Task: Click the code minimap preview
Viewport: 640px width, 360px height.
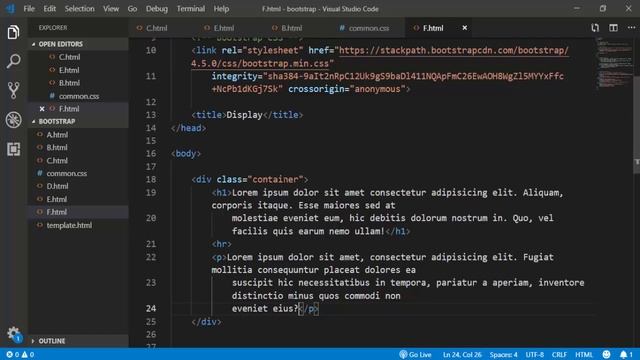Action: (614, 63)
